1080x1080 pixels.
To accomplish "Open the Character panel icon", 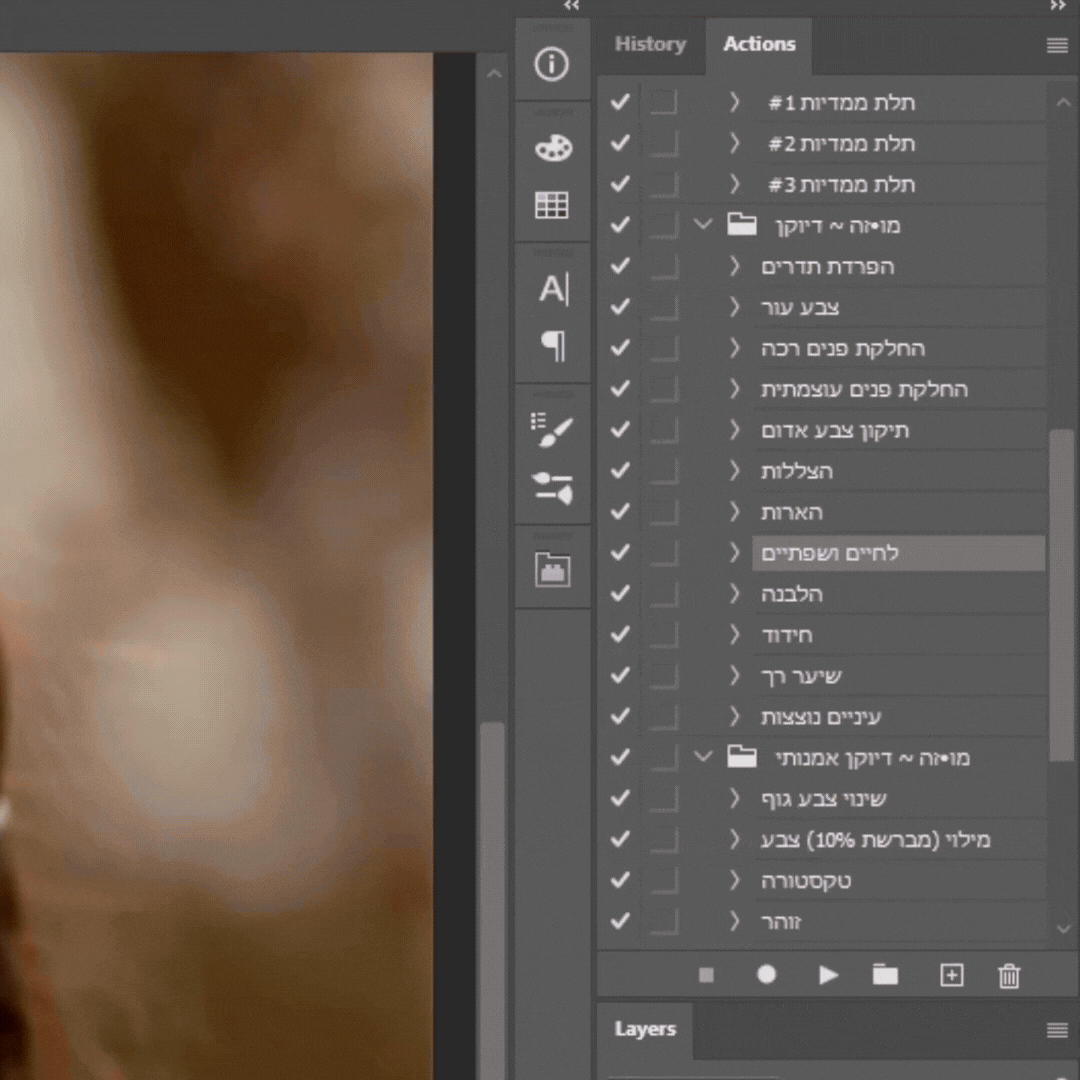I will coord(552,289).
